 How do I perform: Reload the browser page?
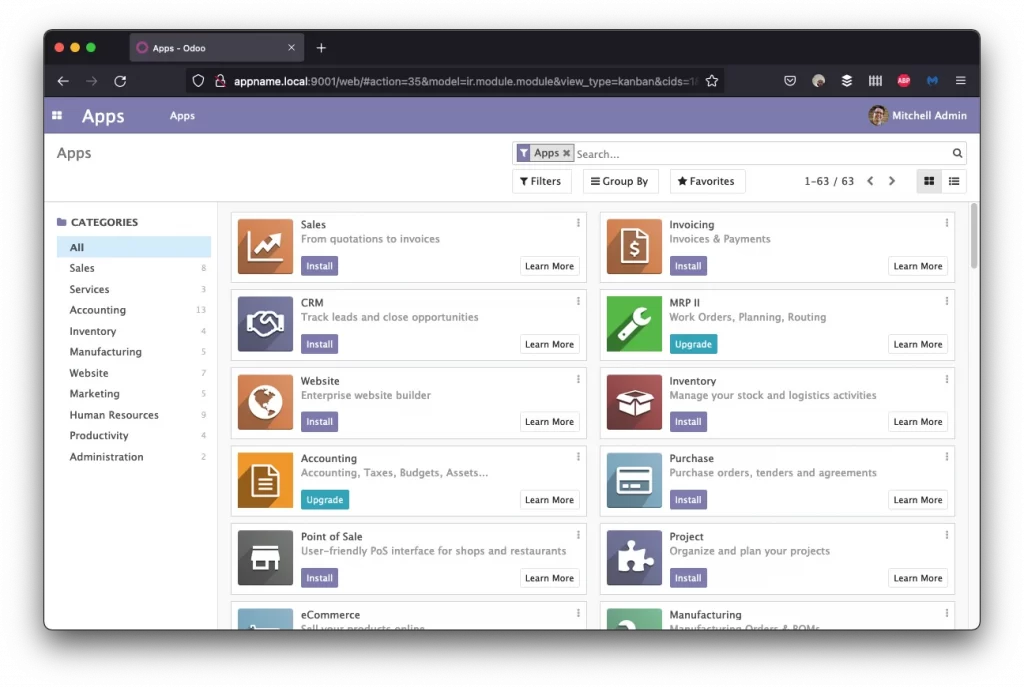click(120, 81)
